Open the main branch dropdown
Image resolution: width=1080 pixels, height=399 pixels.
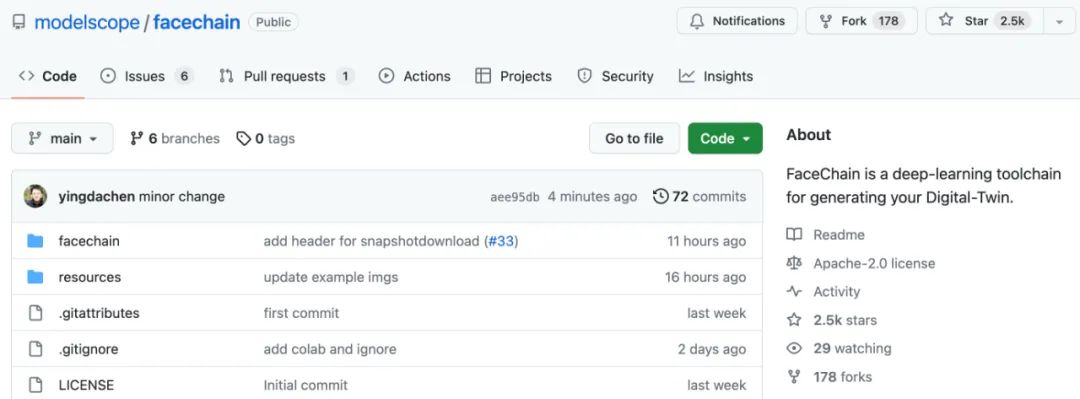pyautogui.click(x=62, y=139)
